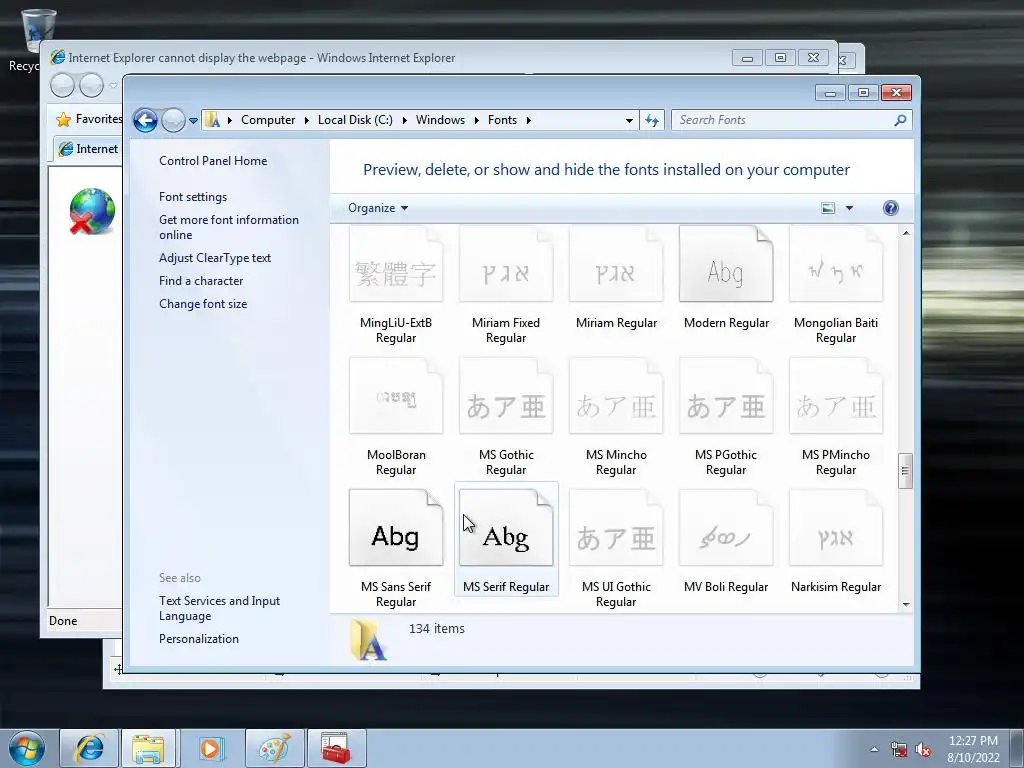Click Local Disk (C:) in the breadcrumb

[x=355, y=120]
